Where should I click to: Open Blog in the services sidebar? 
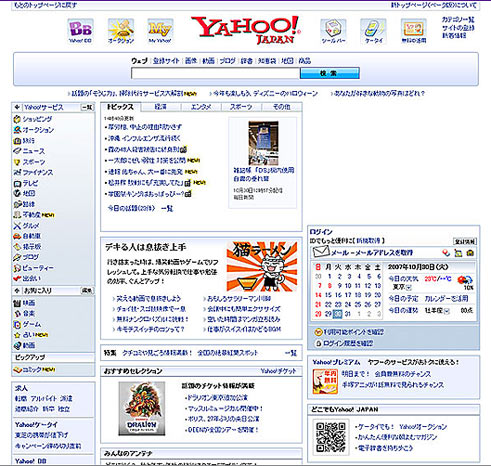pos(30,257)
